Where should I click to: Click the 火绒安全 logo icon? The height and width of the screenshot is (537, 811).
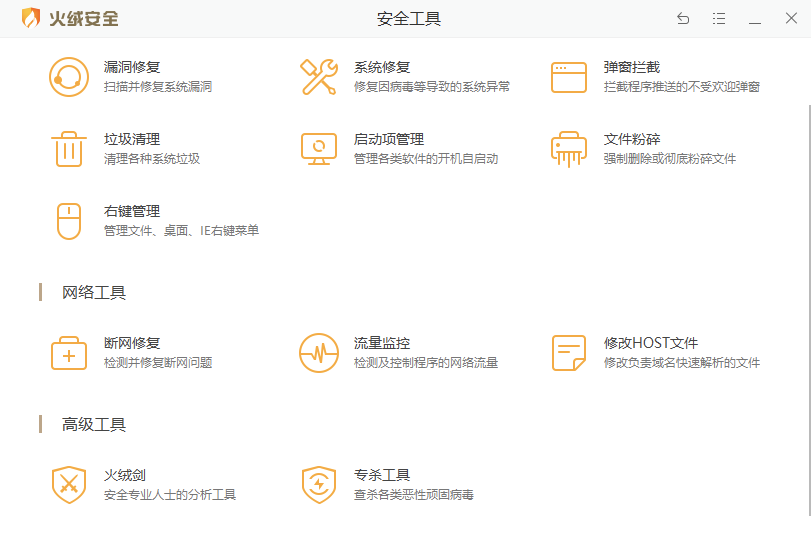pyautogui.click(x=31, y=18)
